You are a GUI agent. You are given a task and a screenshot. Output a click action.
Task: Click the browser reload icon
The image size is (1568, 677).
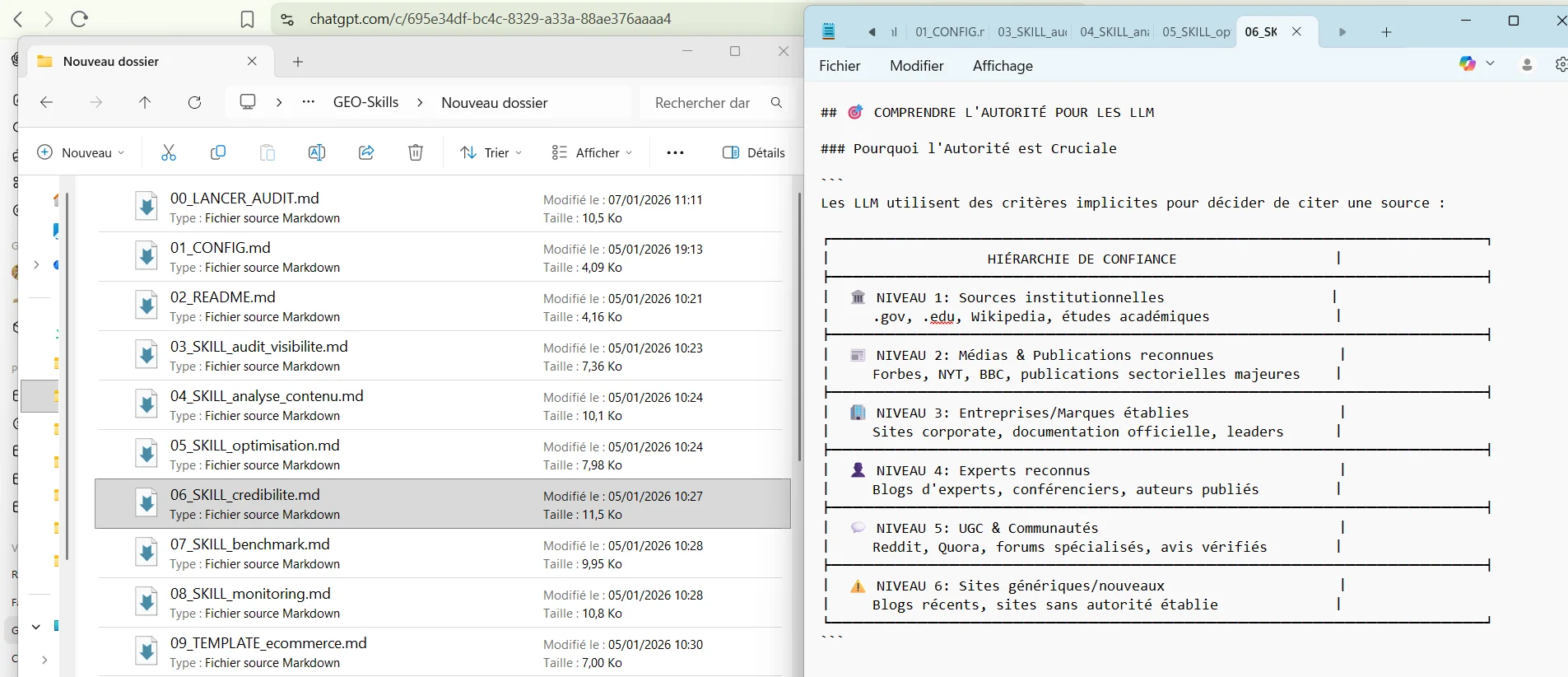pos(79,19)
